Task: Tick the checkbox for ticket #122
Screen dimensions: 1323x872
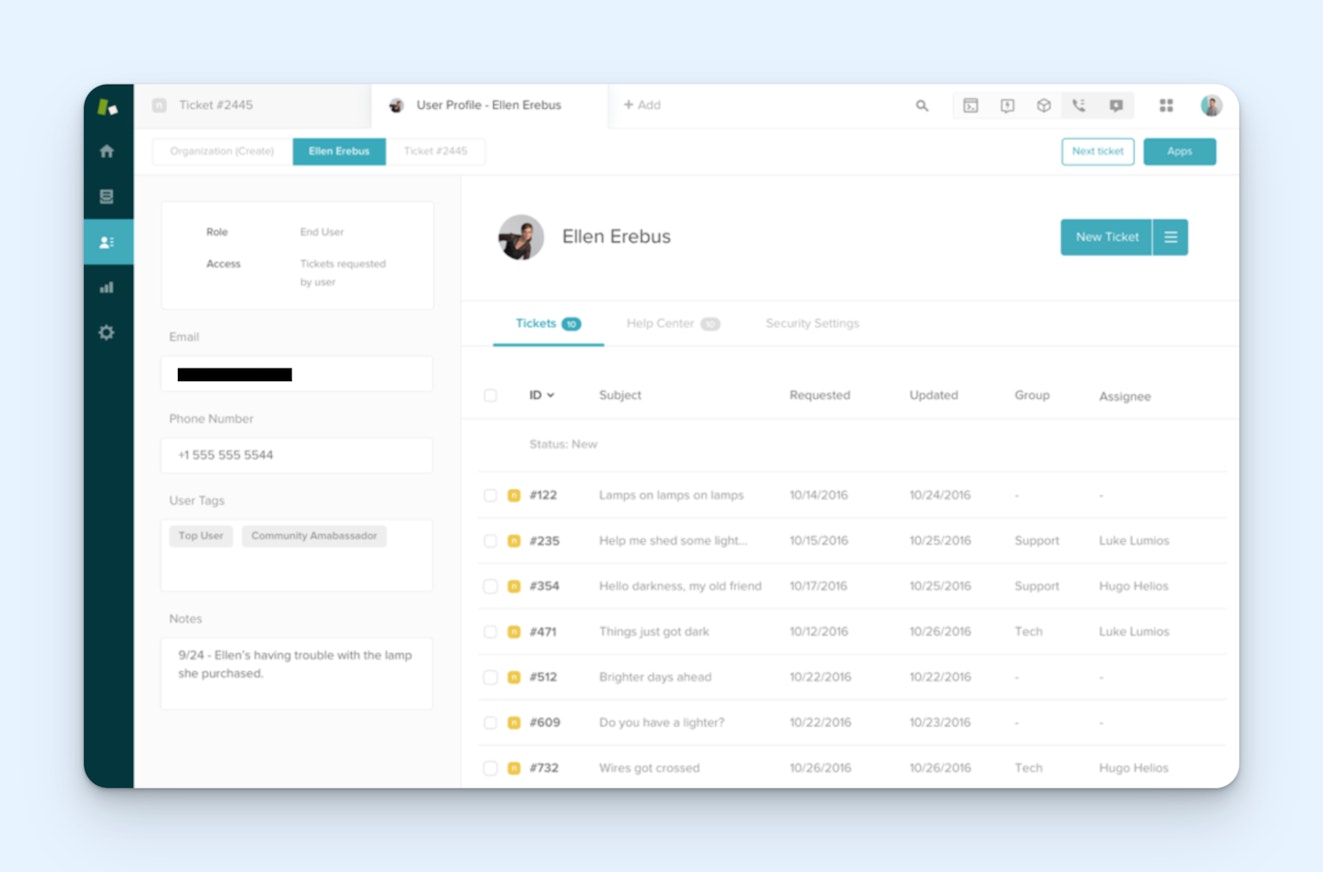Action: 490,496
